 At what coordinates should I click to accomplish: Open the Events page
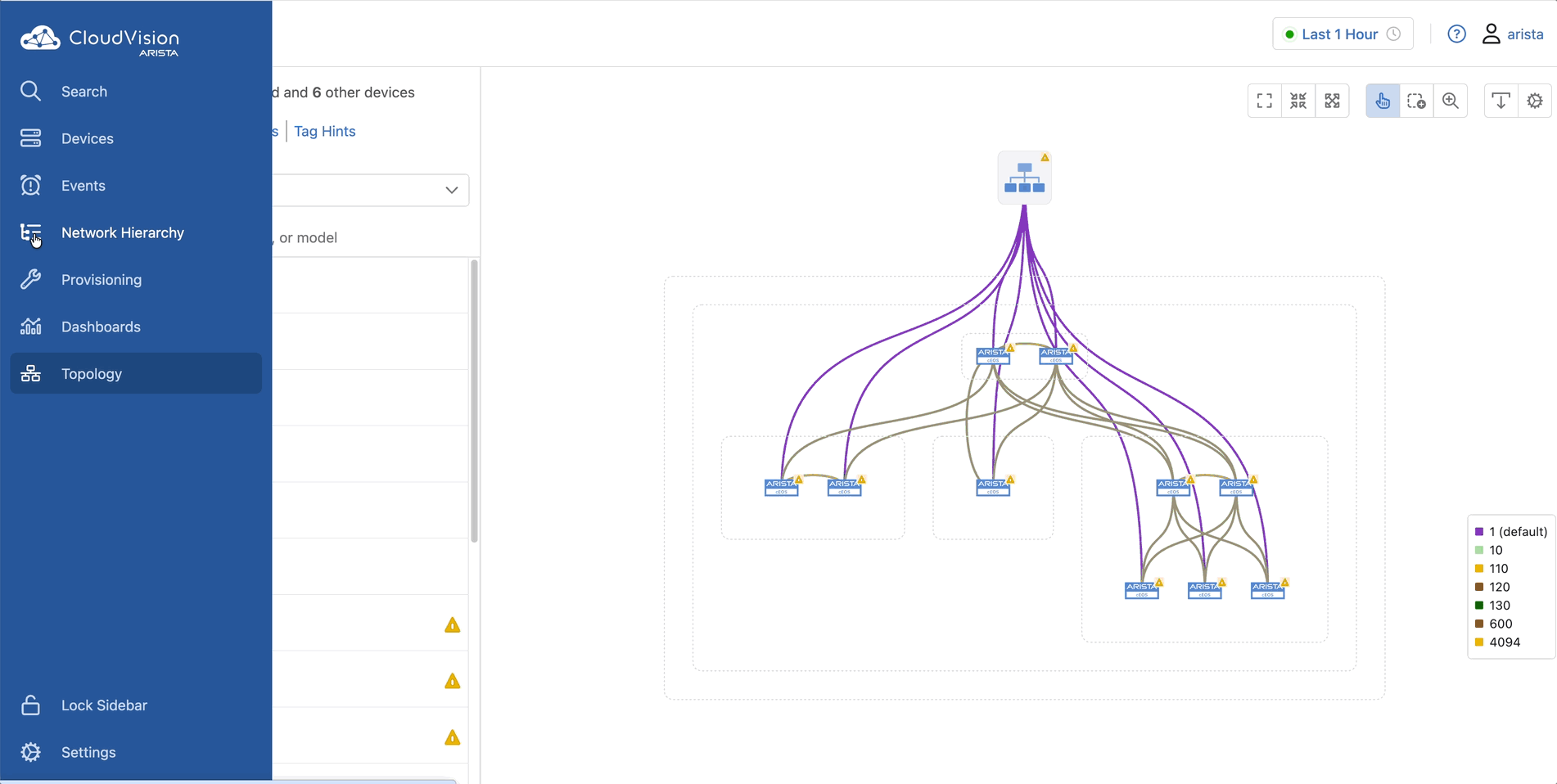136,186
